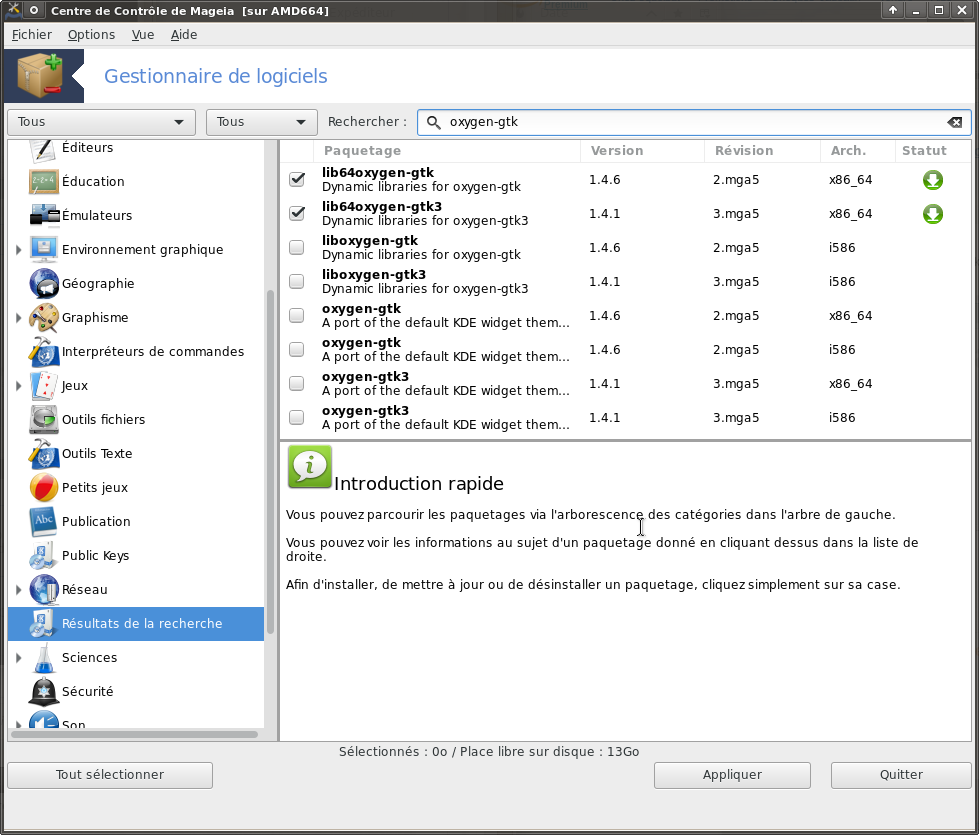This screenshot has width=979, height=835.
Task: Click the magnifier icon in search field
Action: [433, 122]
